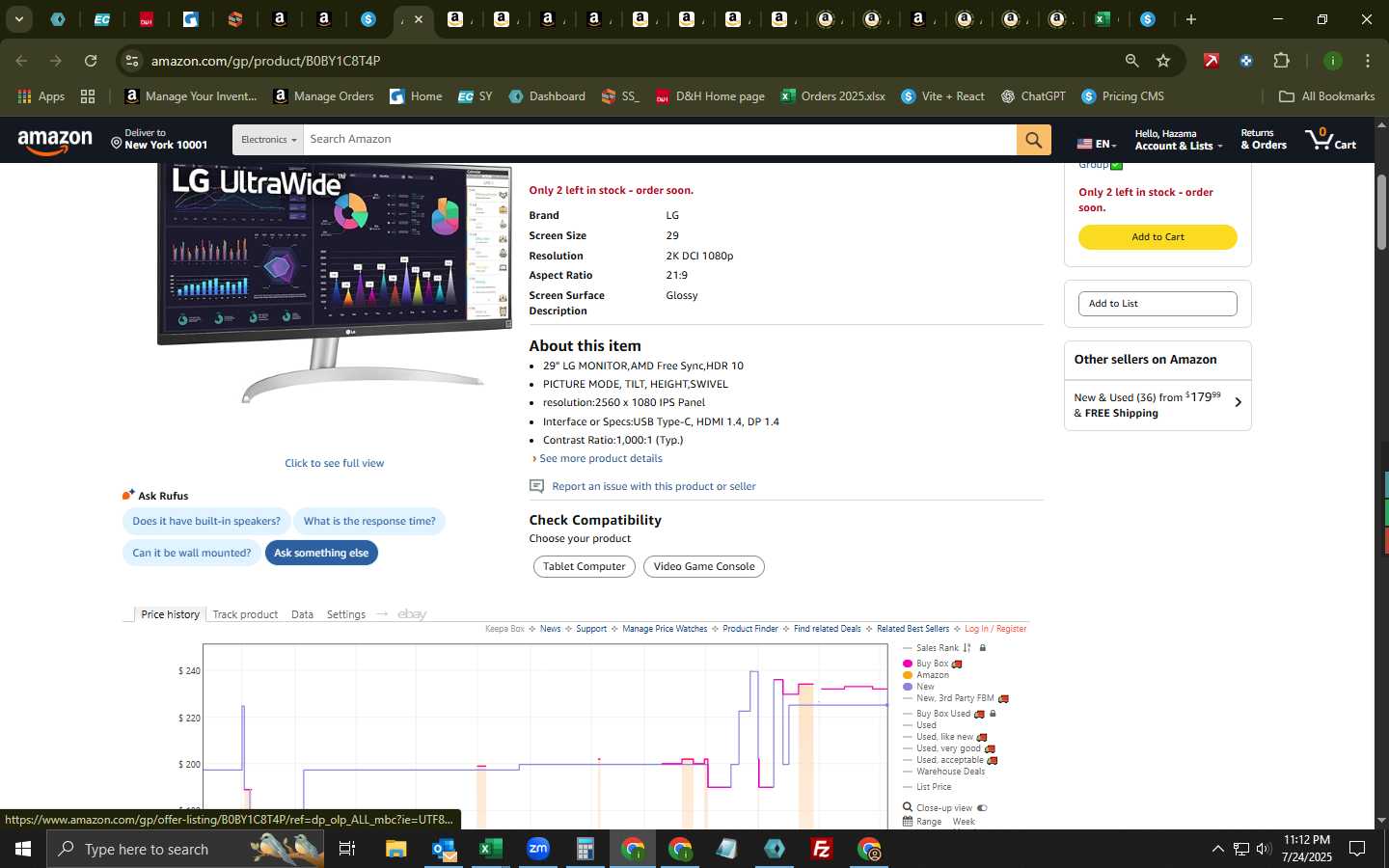Viewport: 1389px width, 868px height.
Task: Select the Price history tab
Action: point(170,614)
